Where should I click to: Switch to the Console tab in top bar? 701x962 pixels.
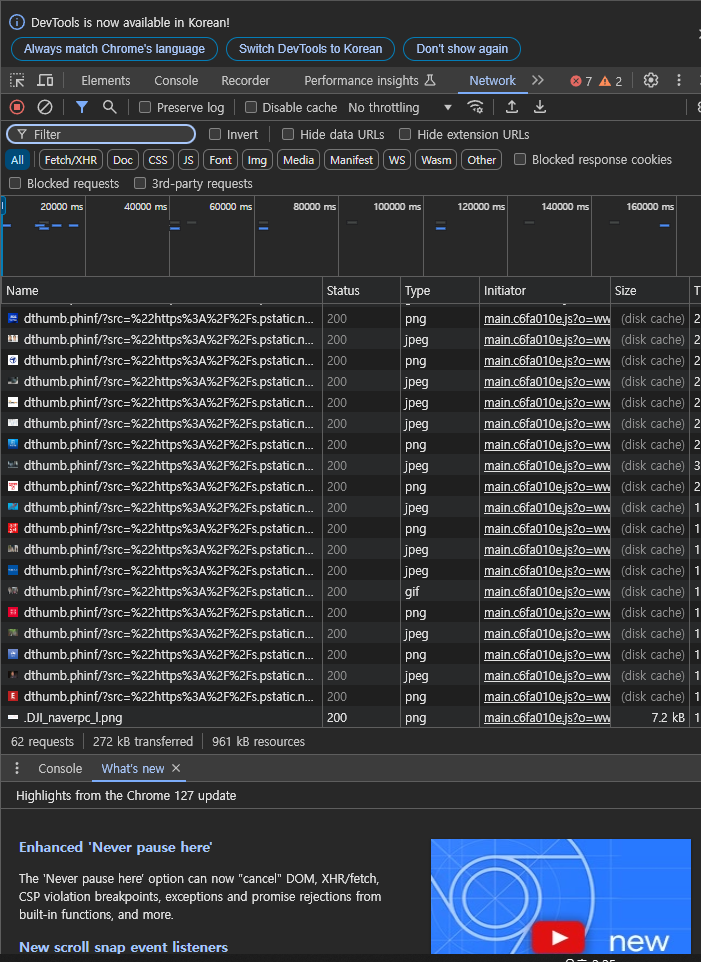176,80
